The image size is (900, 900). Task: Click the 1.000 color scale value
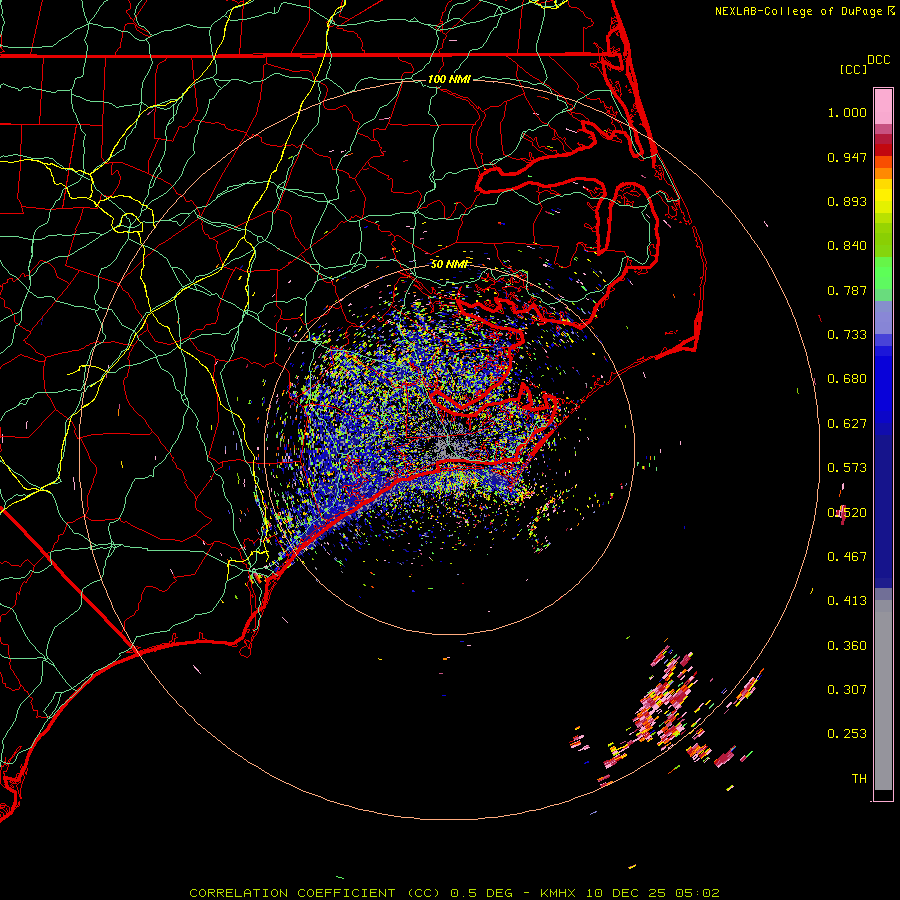(x=847, y=112)
